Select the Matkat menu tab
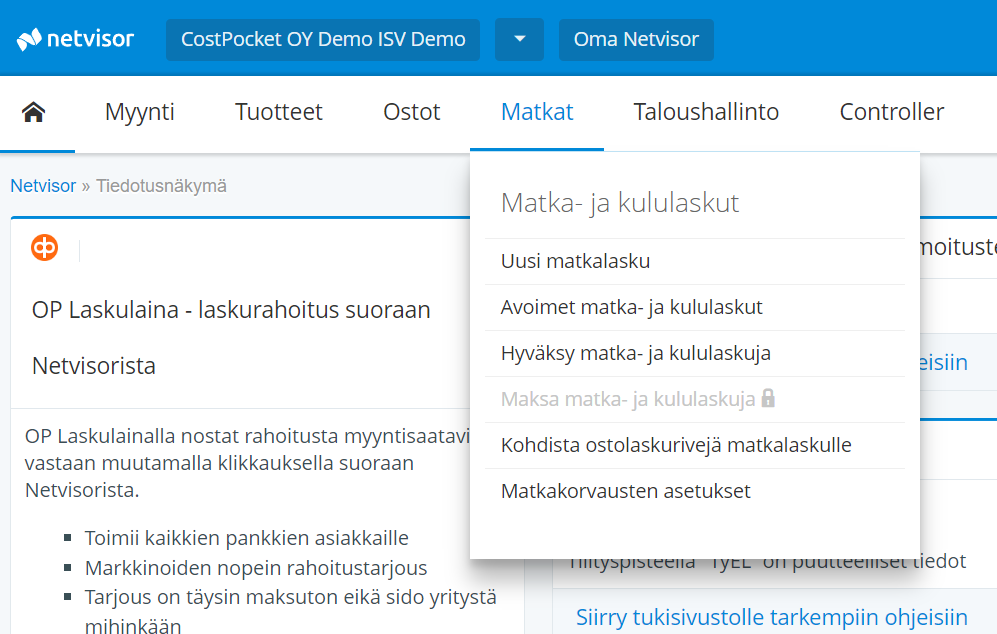The image size is (997, 634). pyautogui.click(x=537, y=112)
